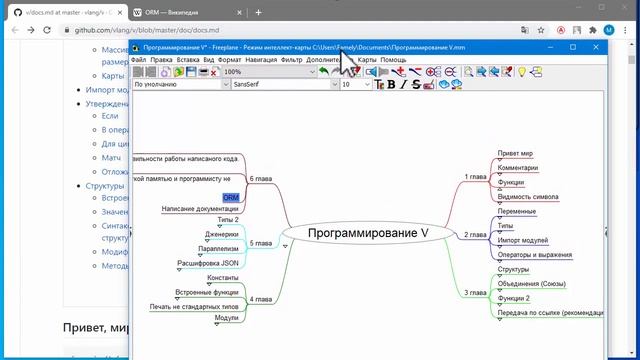
Task: Bookmark this page with the star icon
Action: [x=541, y=30]
